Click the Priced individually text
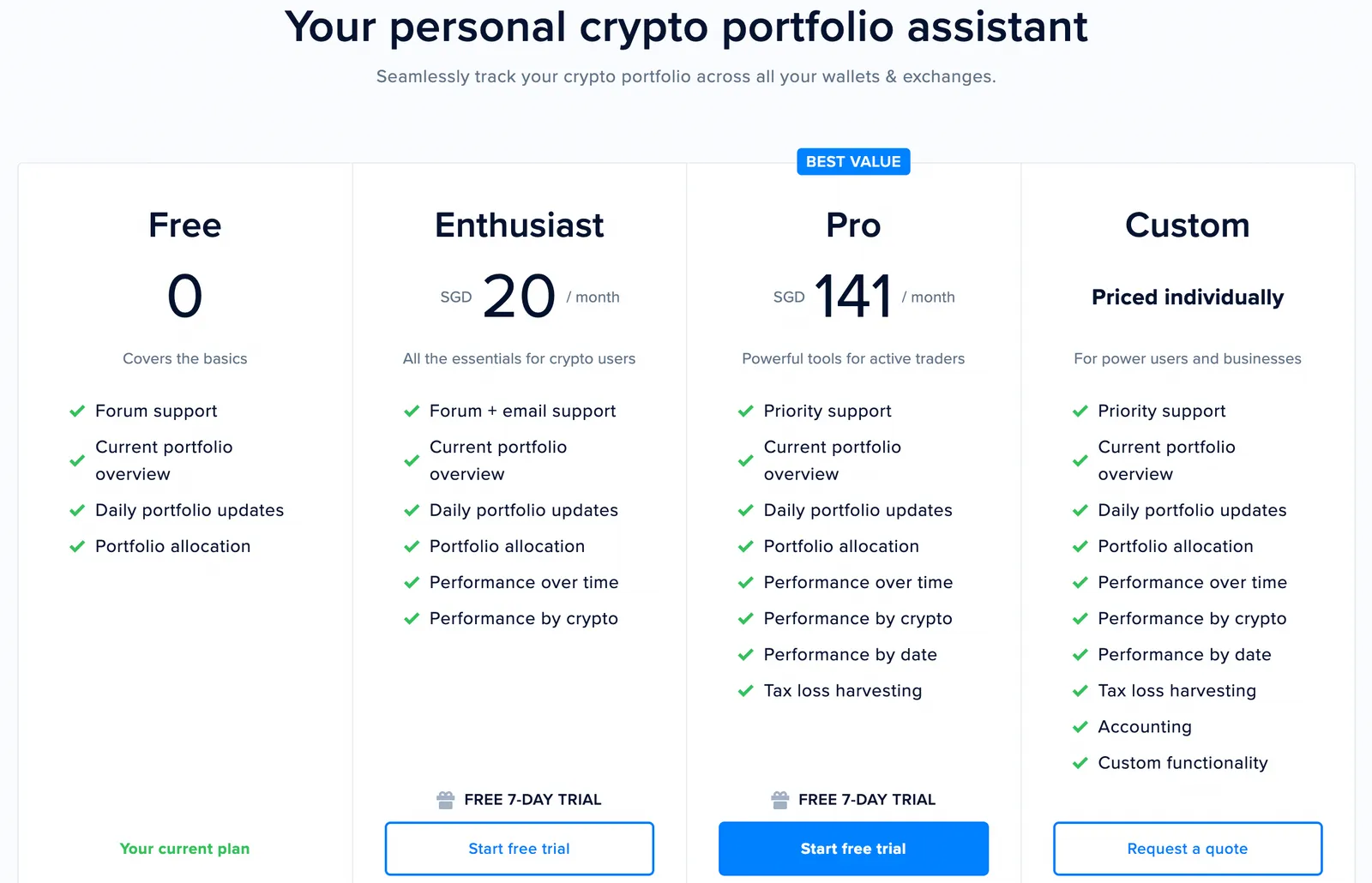 1188,297
